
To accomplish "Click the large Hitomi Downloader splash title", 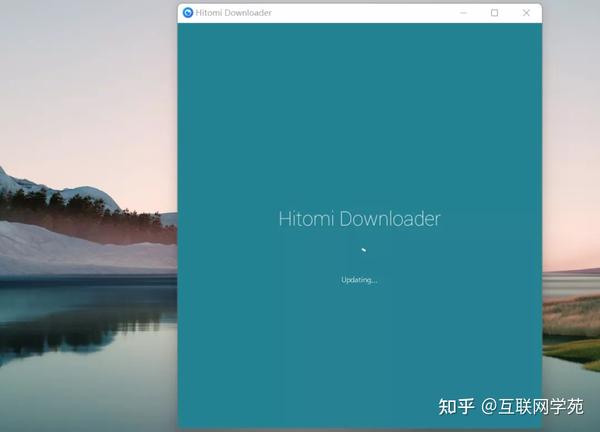I will tap(359, 219).
